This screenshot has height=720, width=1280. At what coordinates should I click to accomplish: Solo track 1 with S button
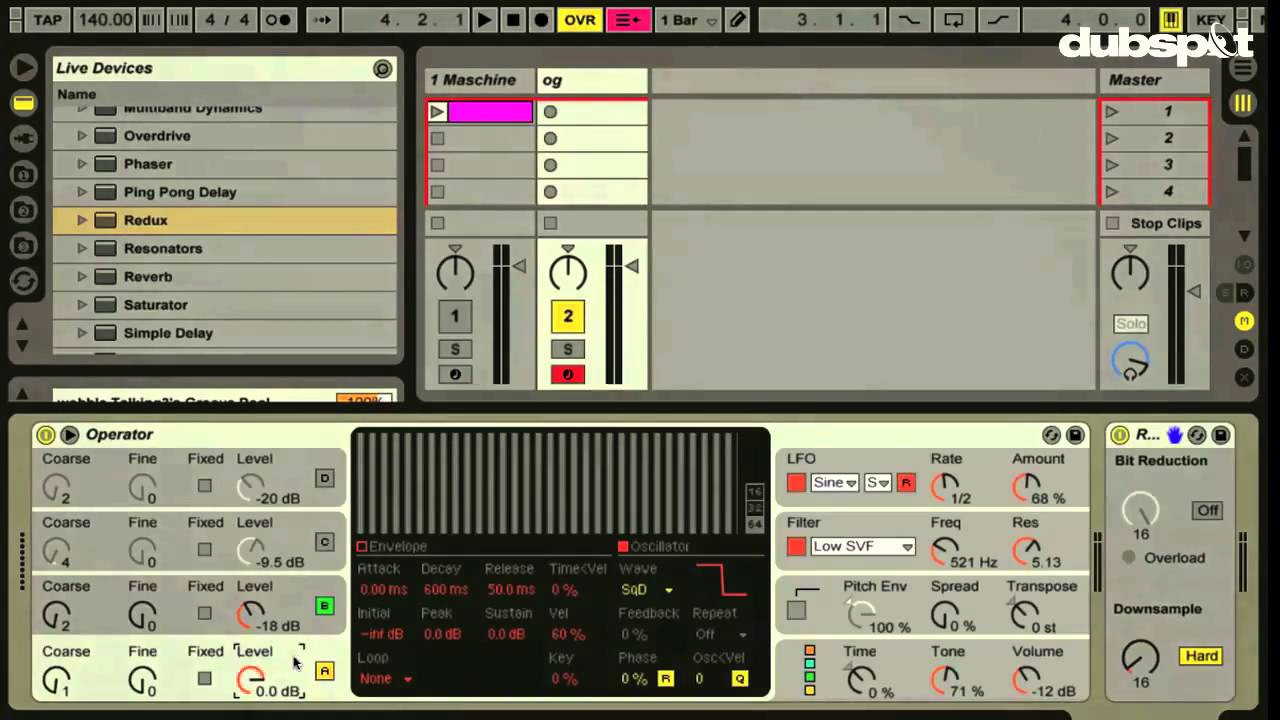[455, 349]
